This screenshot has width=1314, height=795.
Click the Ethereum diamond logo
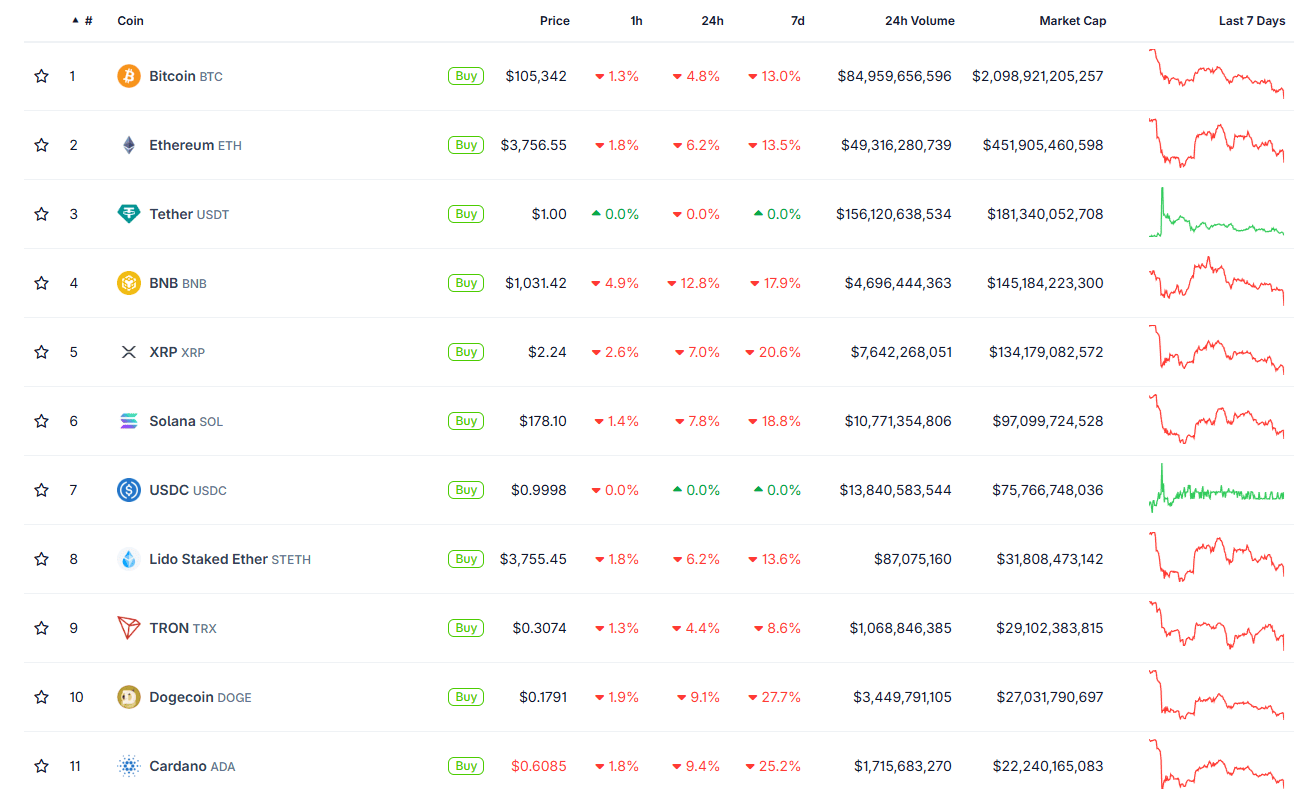point(128,144)
